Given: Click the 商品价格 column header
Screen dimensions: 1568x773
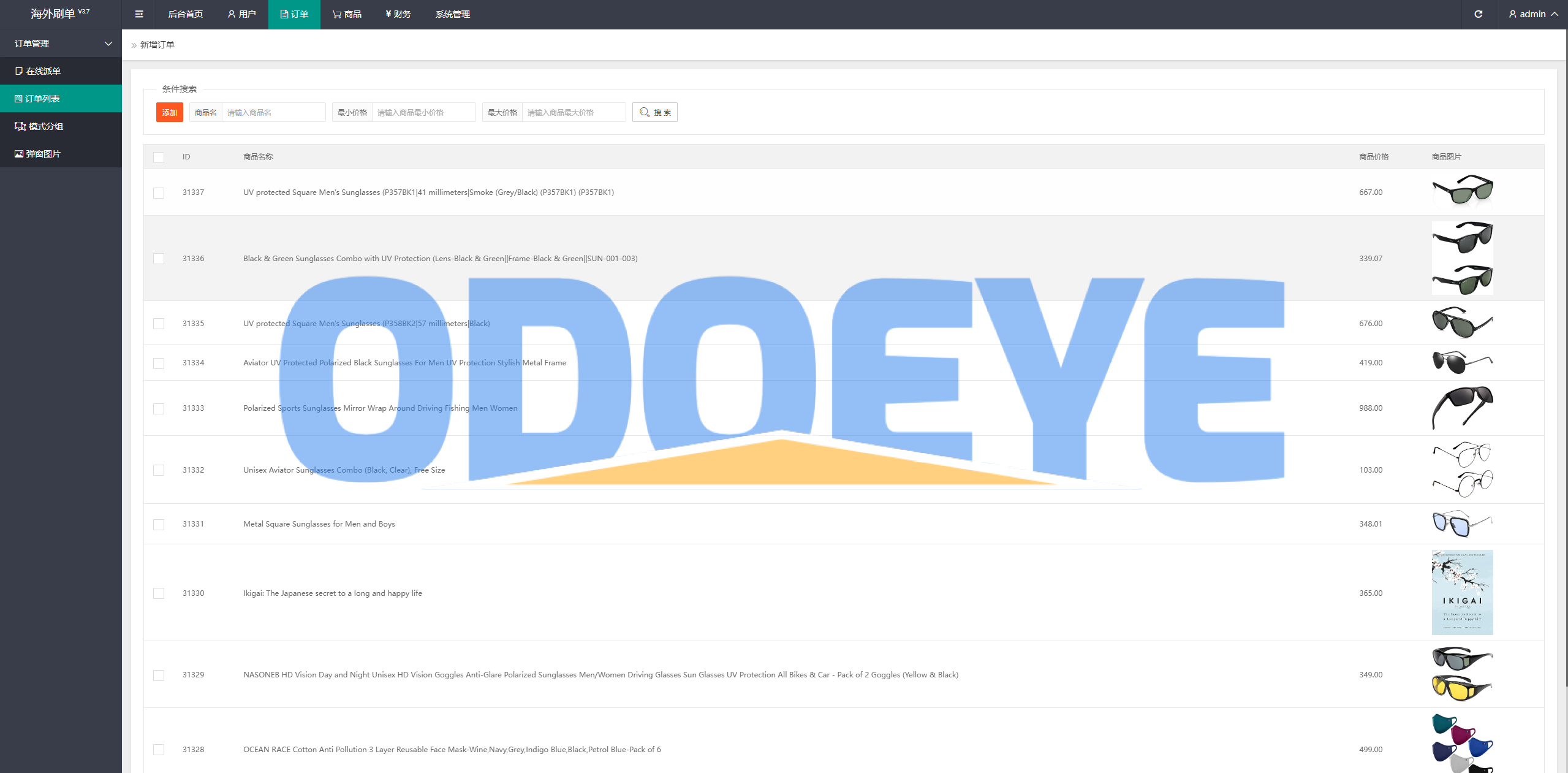Looking at the screenshot, I should pos(1374,157).
